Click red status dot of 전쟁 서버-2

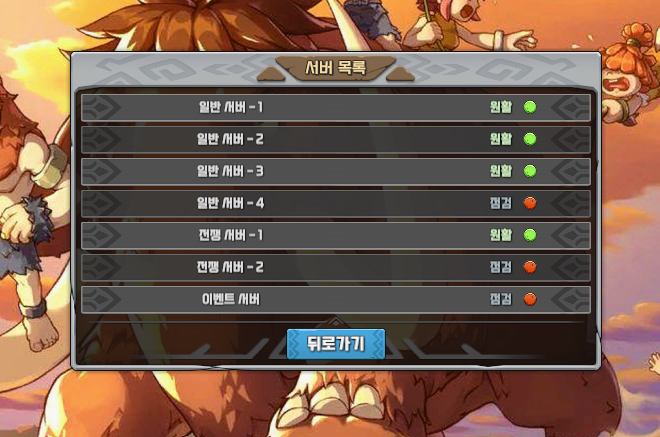530,267
